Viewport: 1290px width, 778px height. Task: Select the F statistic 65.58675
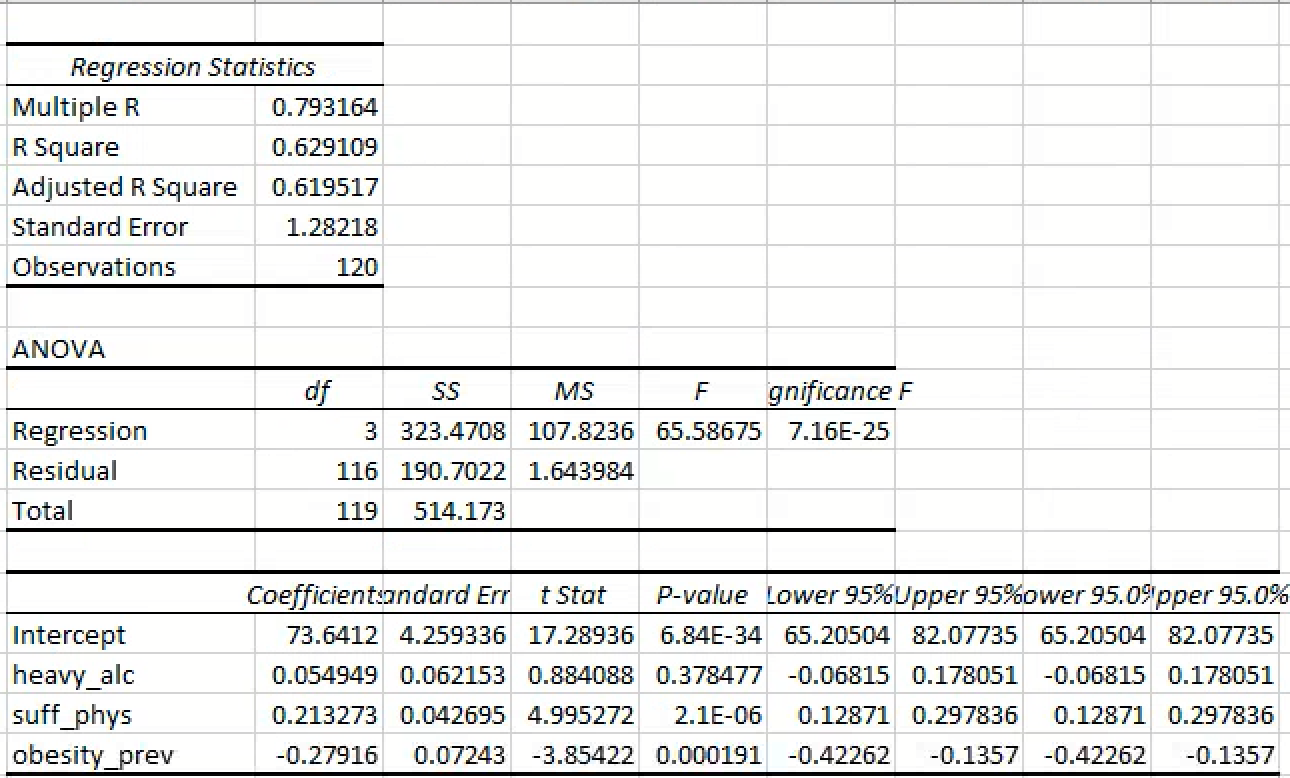709,431
